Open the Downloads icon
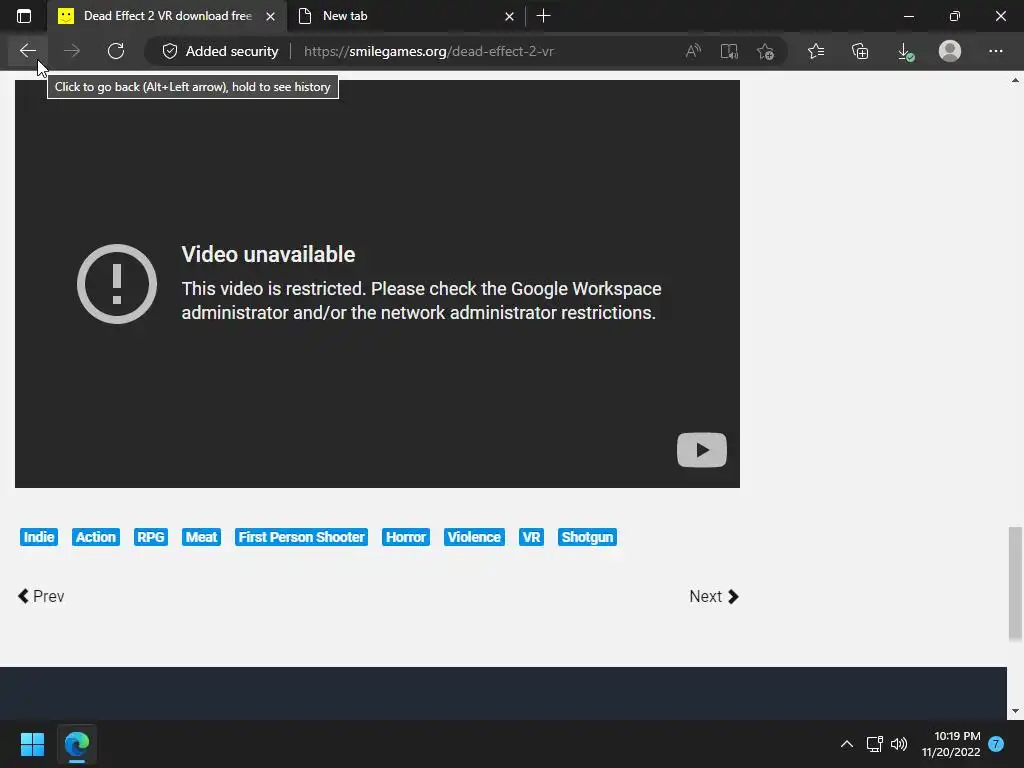1024x768 pixels. pyautogui.click(x=905, y=51)
